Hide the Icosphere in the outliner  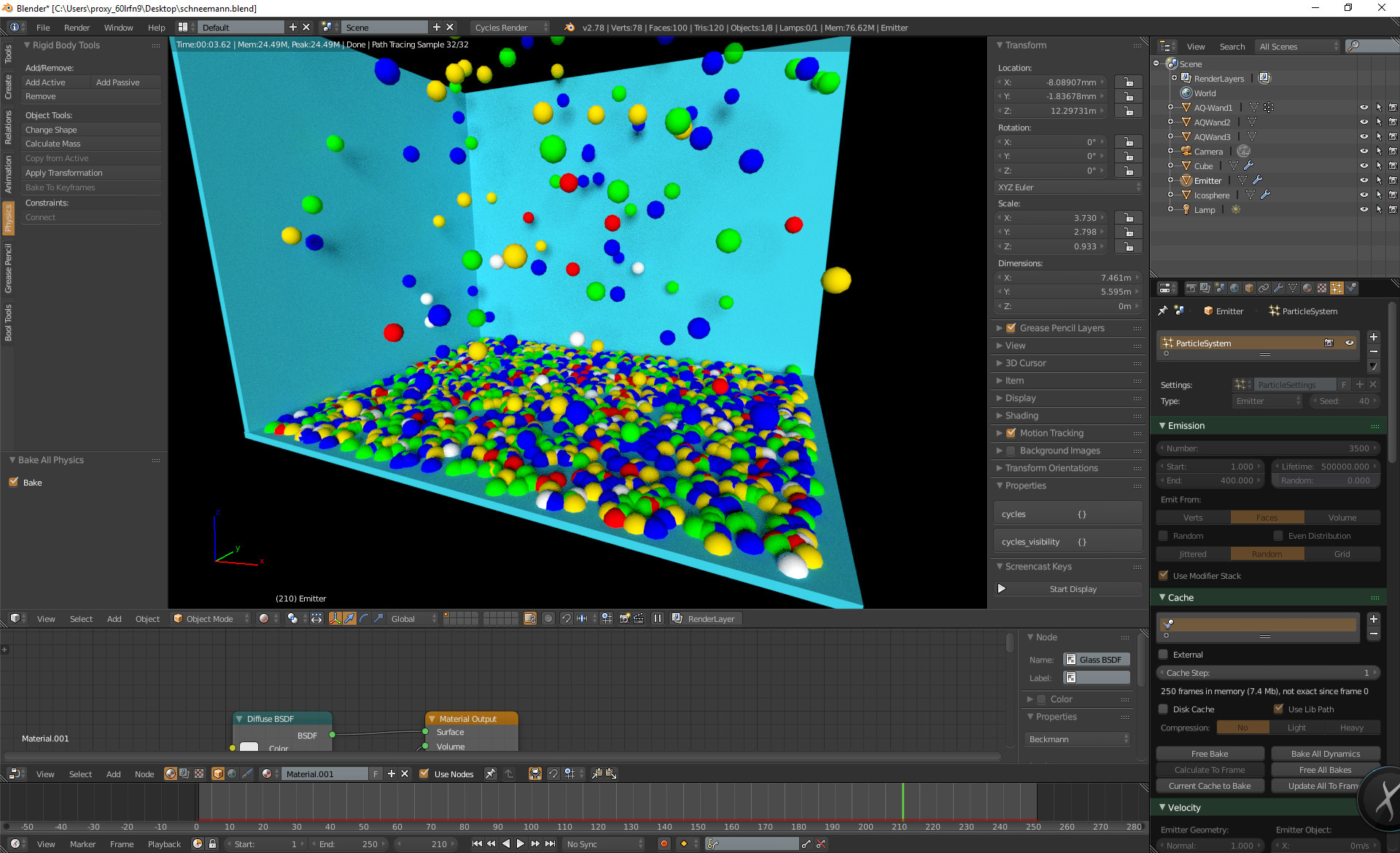coord(1364,195)
